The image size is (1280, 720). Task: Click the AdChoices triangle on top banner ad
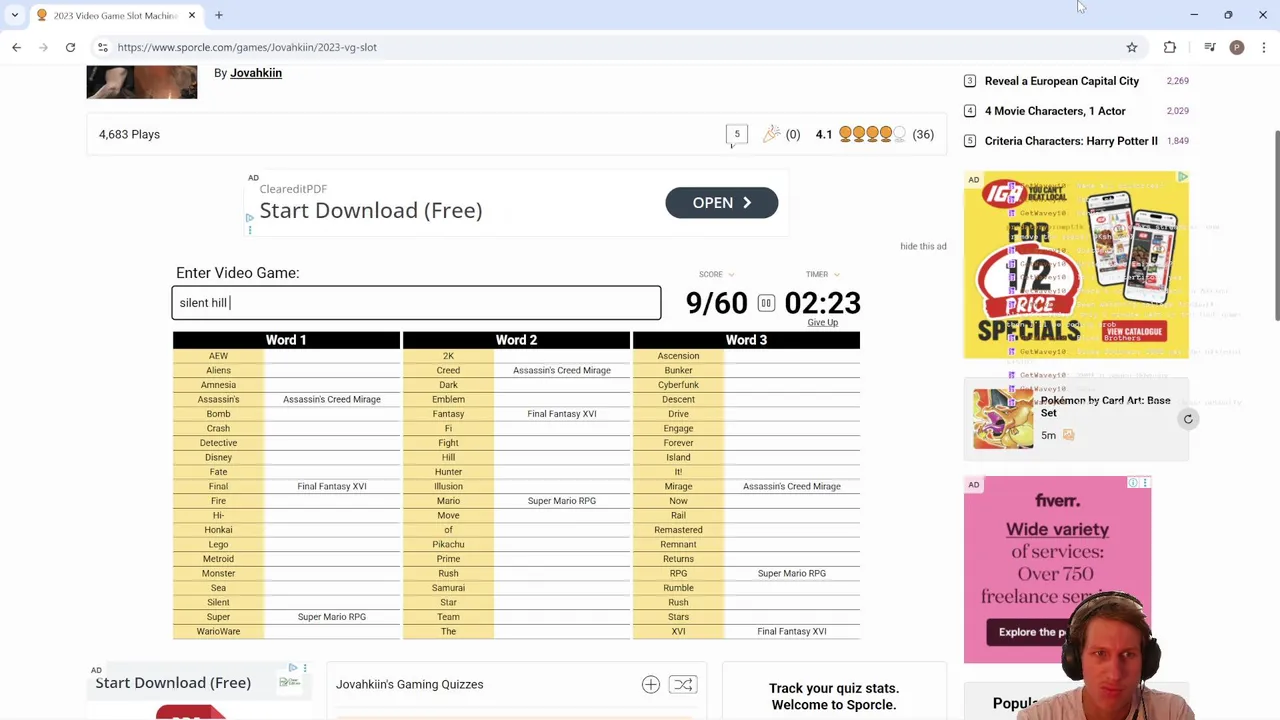point(249,217)
